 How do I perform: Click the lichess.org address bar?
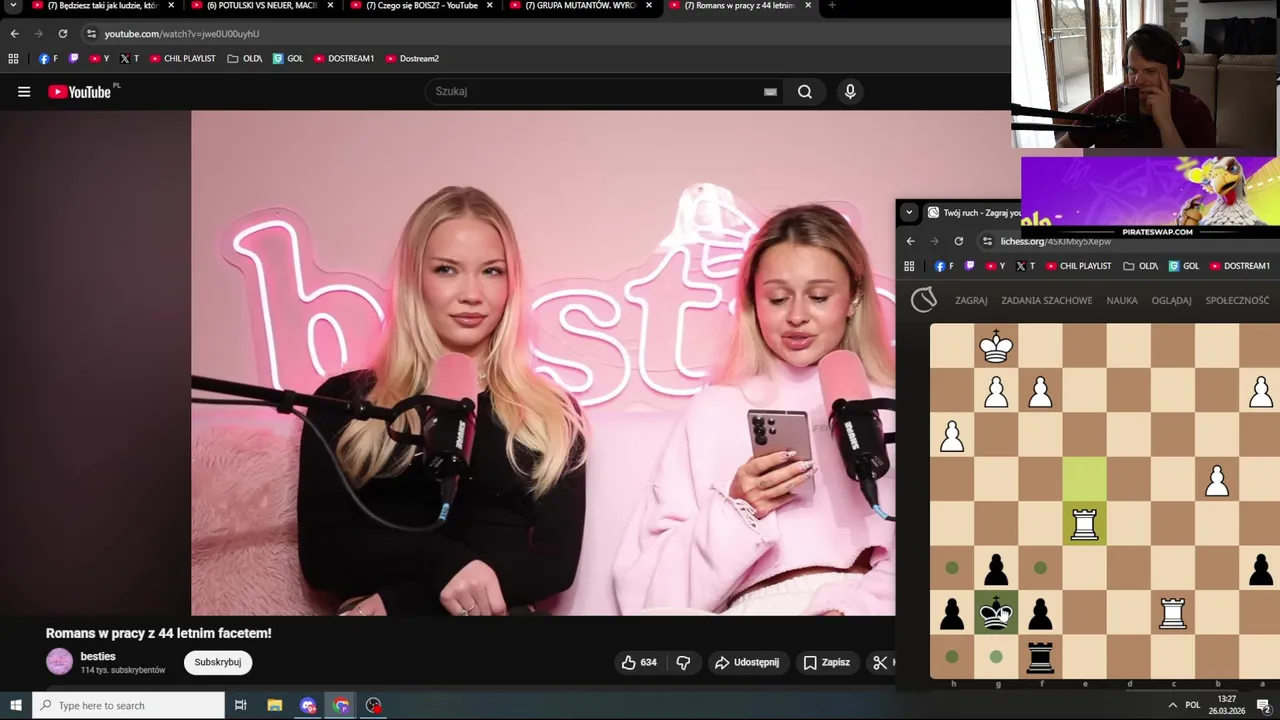pyautogui.click(x=1128, y=241)
